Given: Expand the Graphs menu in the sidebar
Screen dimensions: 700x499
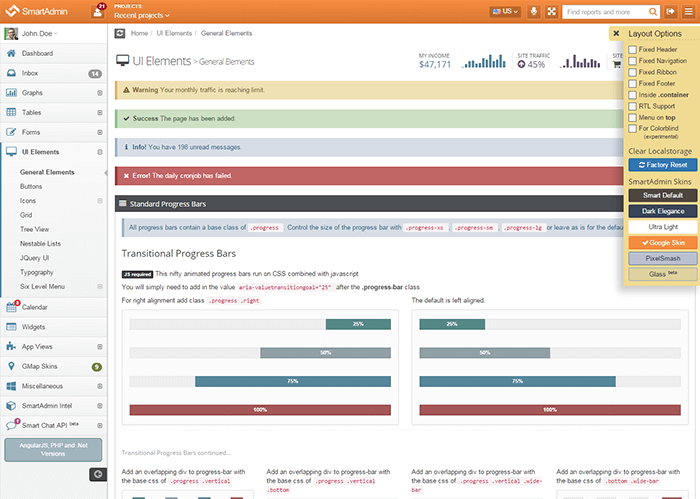Looking at the screenshot, I should coord(53,92).
